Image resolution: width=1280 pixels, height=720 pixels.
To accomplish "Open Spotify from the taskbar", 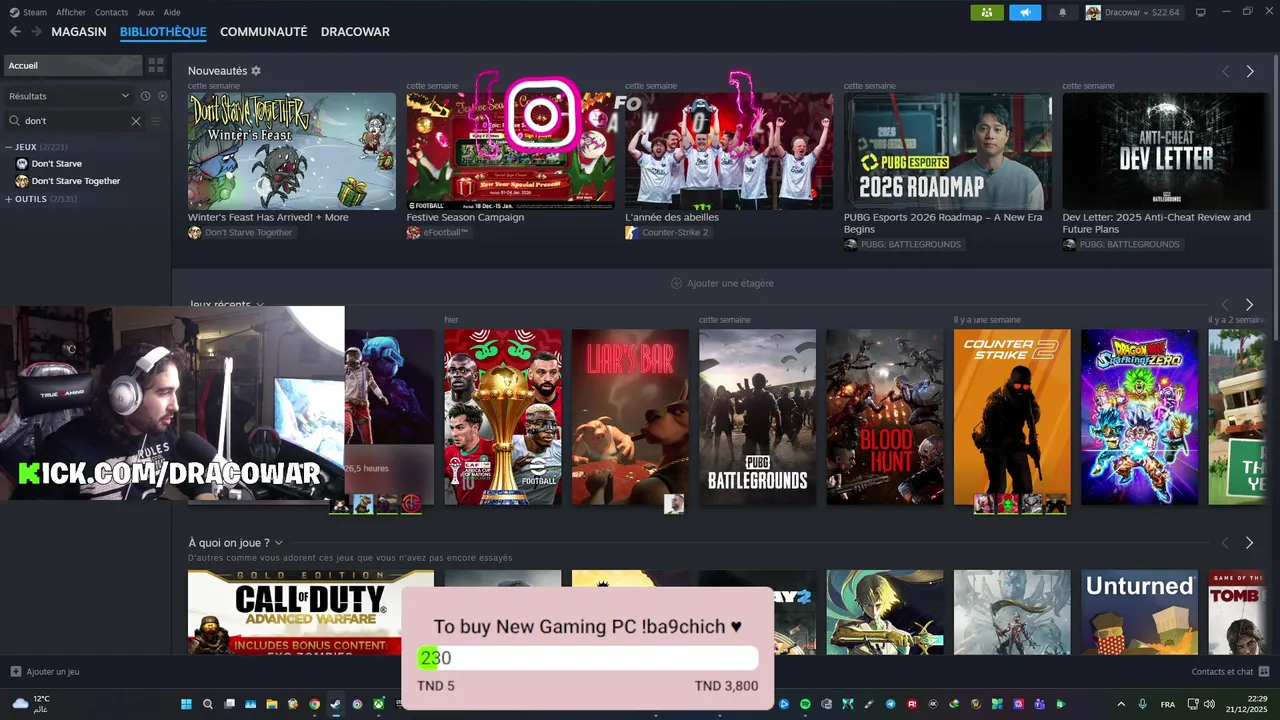I will (805, 704).
